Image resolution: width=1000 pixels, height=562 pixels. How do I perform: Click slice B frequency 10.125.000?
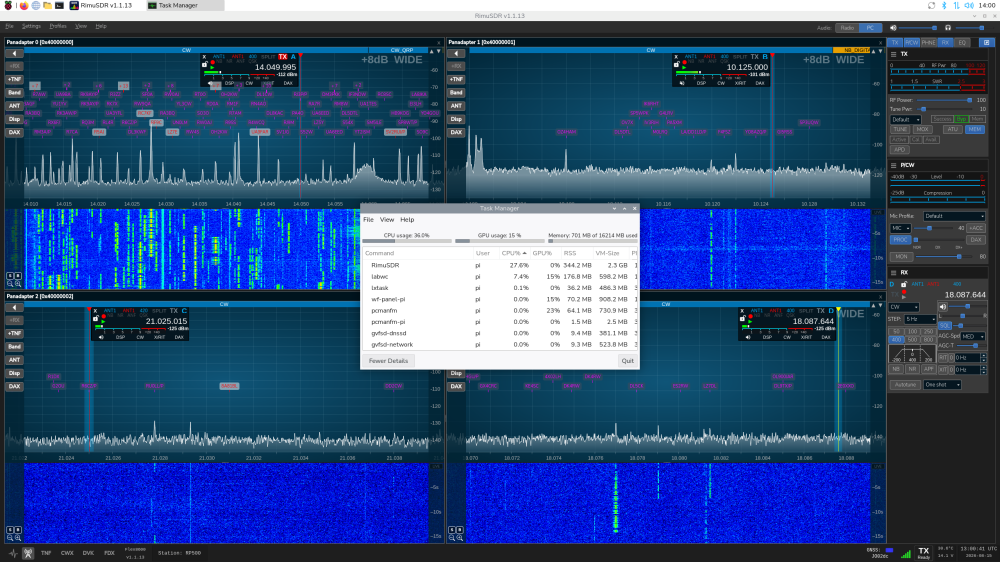coord(747,67)
